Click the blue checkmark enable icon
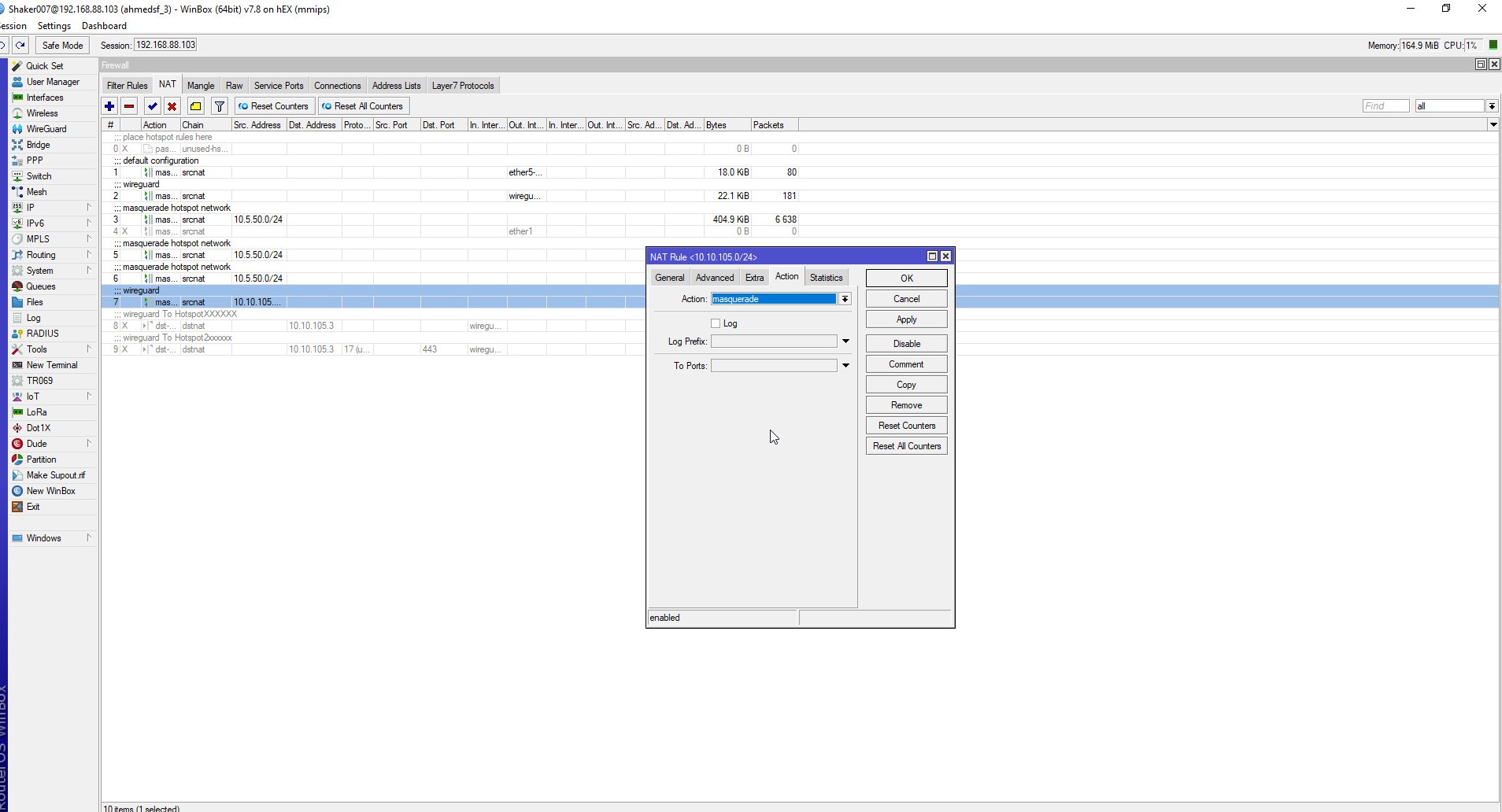Screen dimensions: 1502x812 (153, 106)
